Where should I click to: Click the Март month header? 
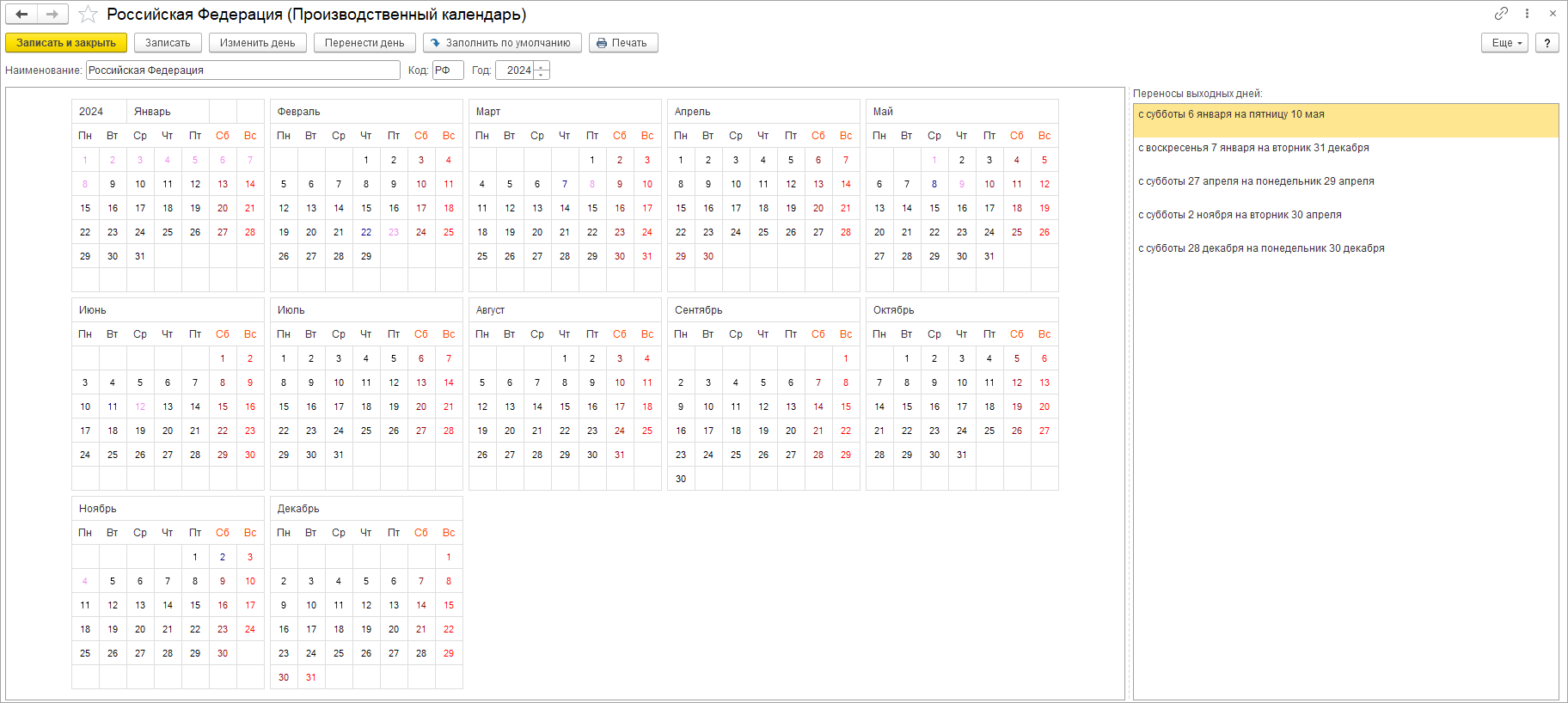(566, 112)
